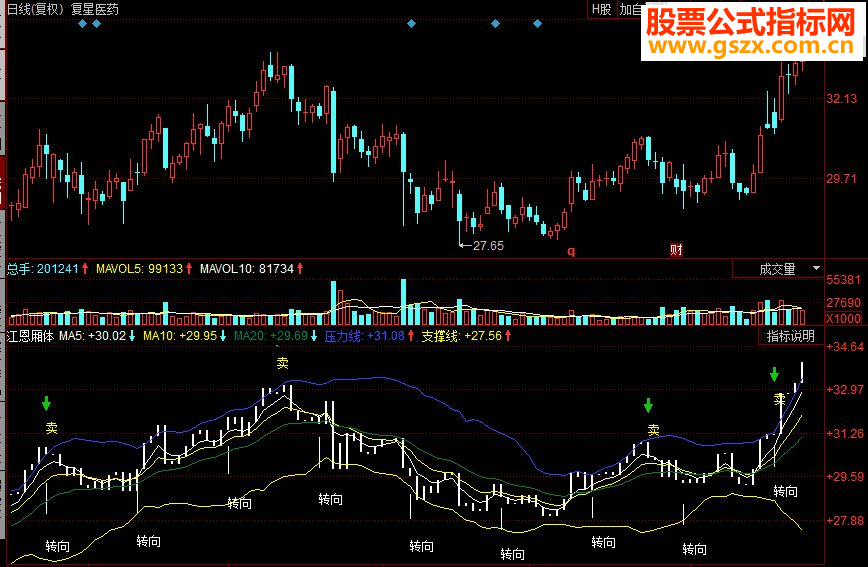
Task: Open the 指标说明 indicator description
Action: tap(790, 336)
